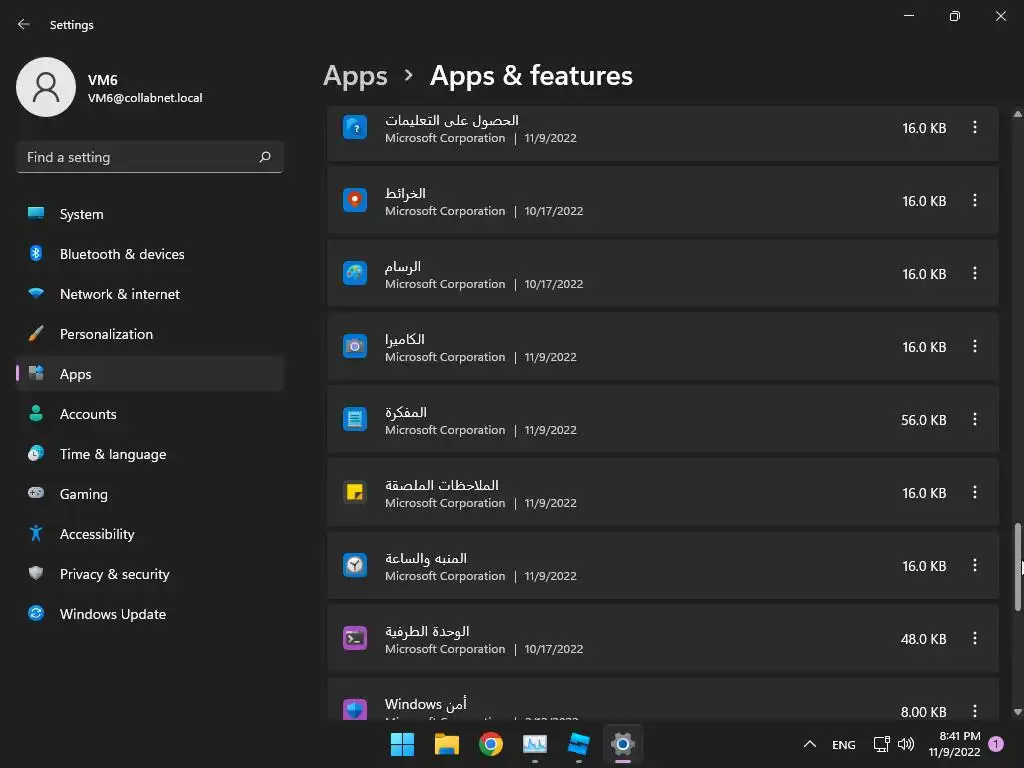Screen dimensions: 1024x768
Task: Open more options for Maps app
Action: point(974,200)
